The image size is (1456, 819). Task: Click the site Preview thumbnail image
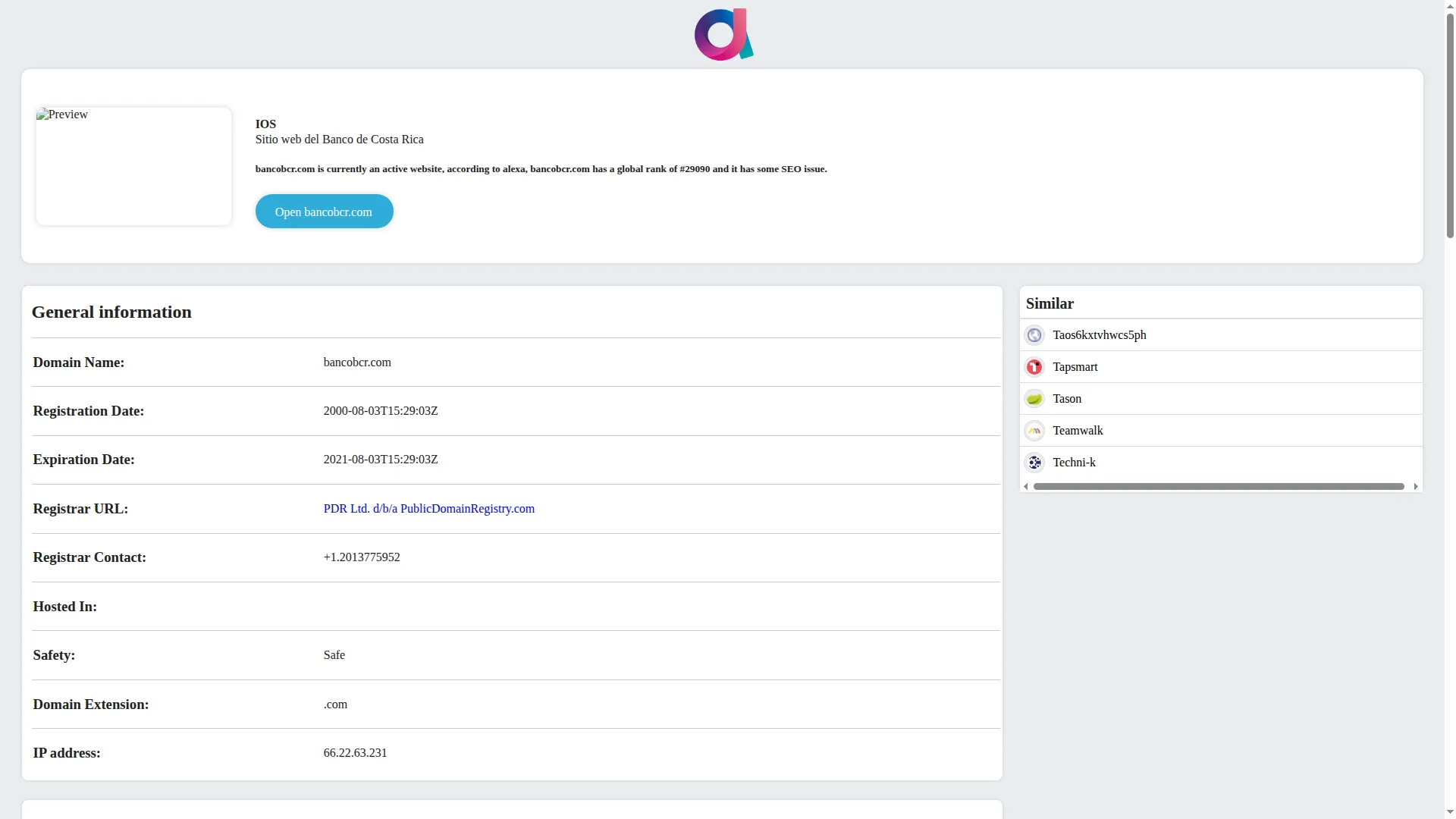(x=133, y=166)
